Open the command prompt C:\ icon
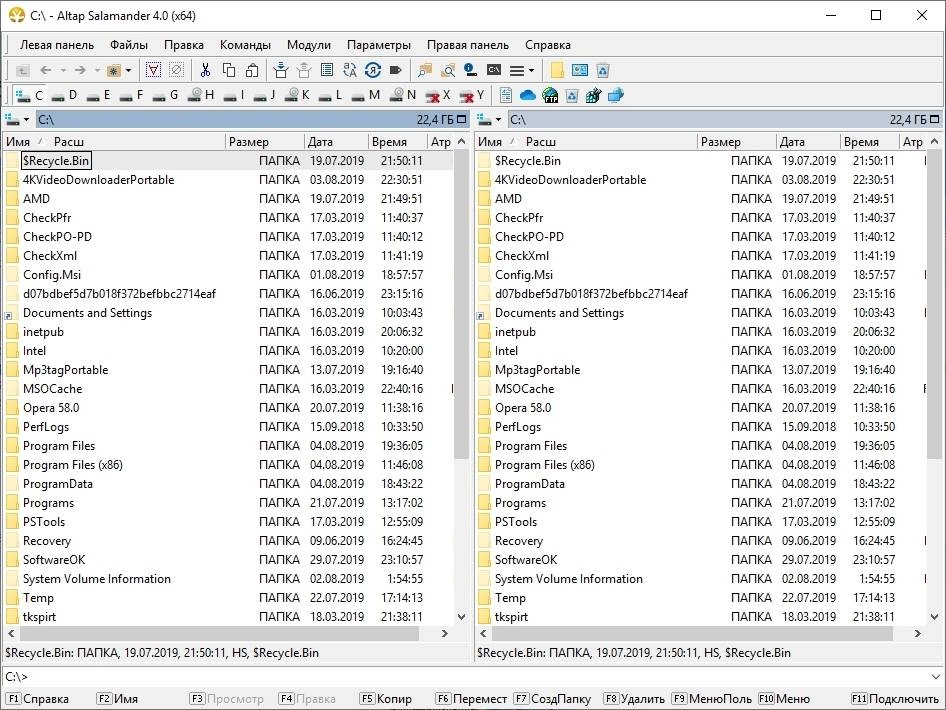The height and width of the screenshot is (710, 946). [494, 71]
